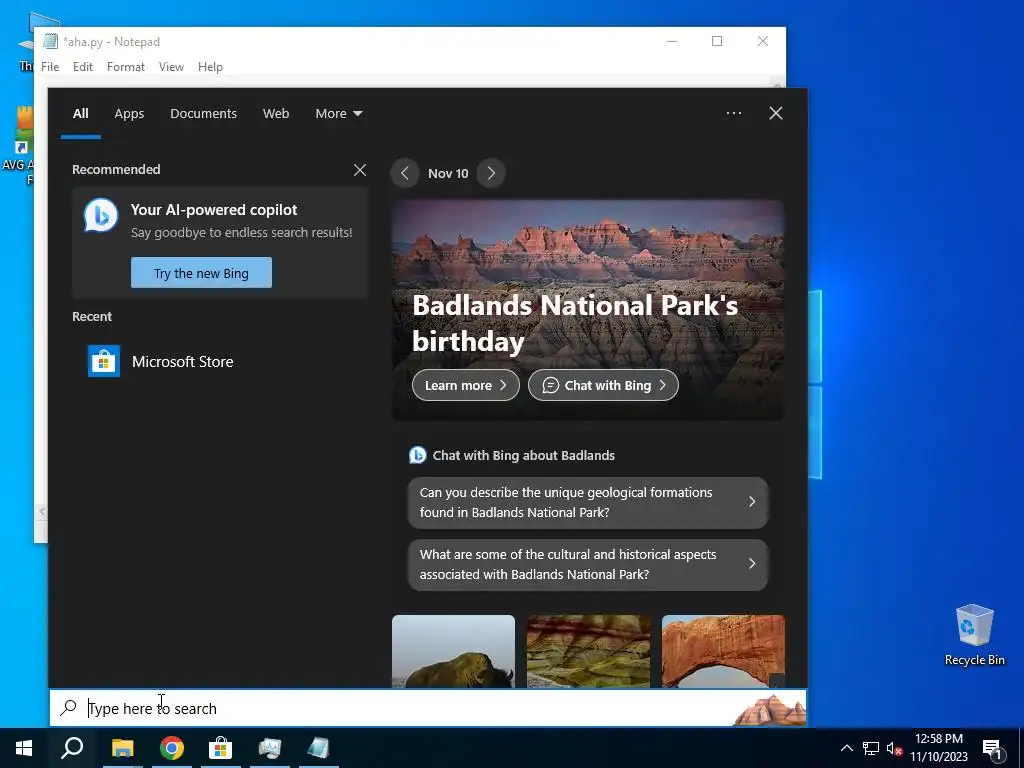1024x768 pixels.
Task: Close the search panel
Action: [776, 113]
